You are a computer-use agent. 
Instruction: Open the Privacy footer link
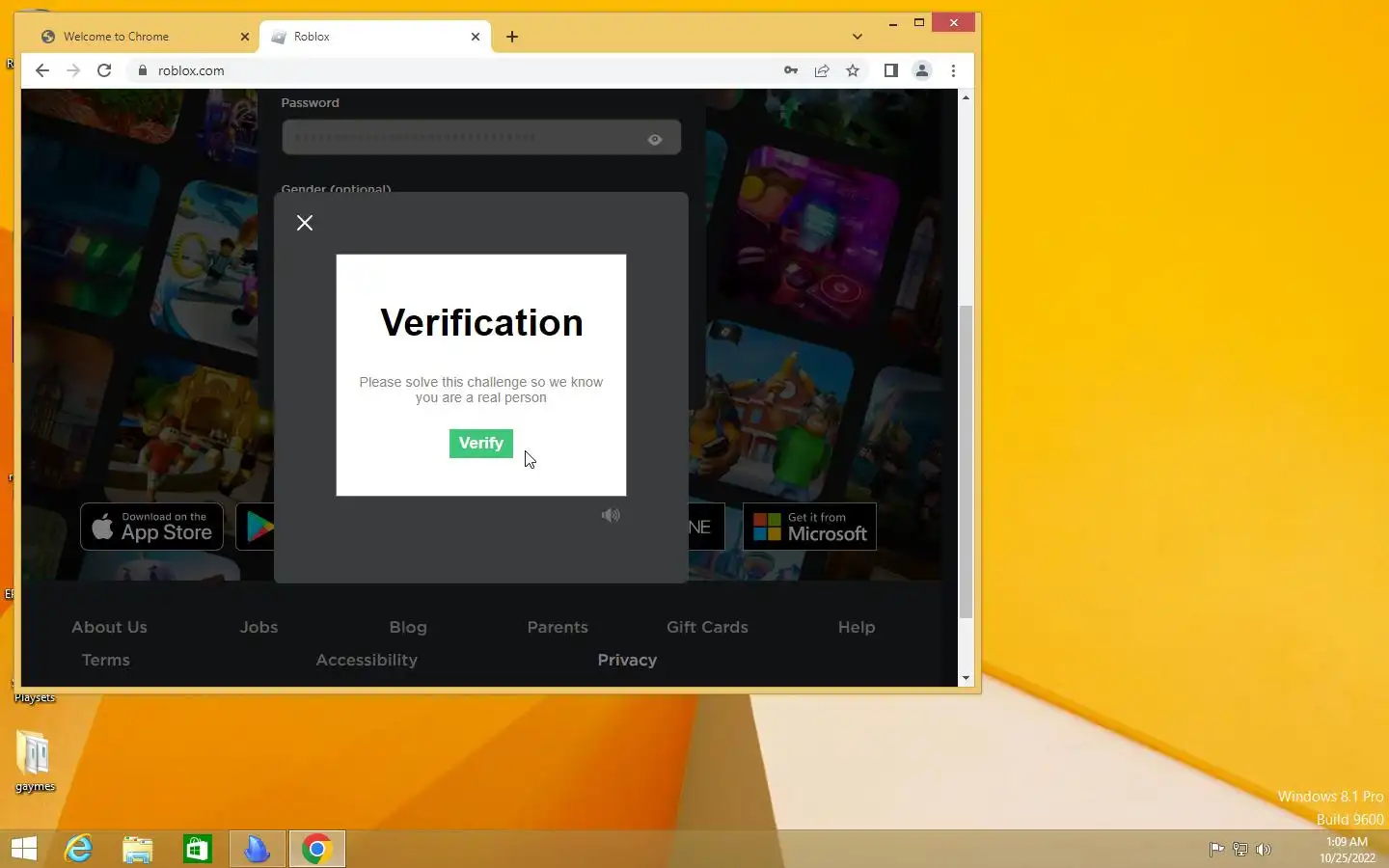(627, 660)
